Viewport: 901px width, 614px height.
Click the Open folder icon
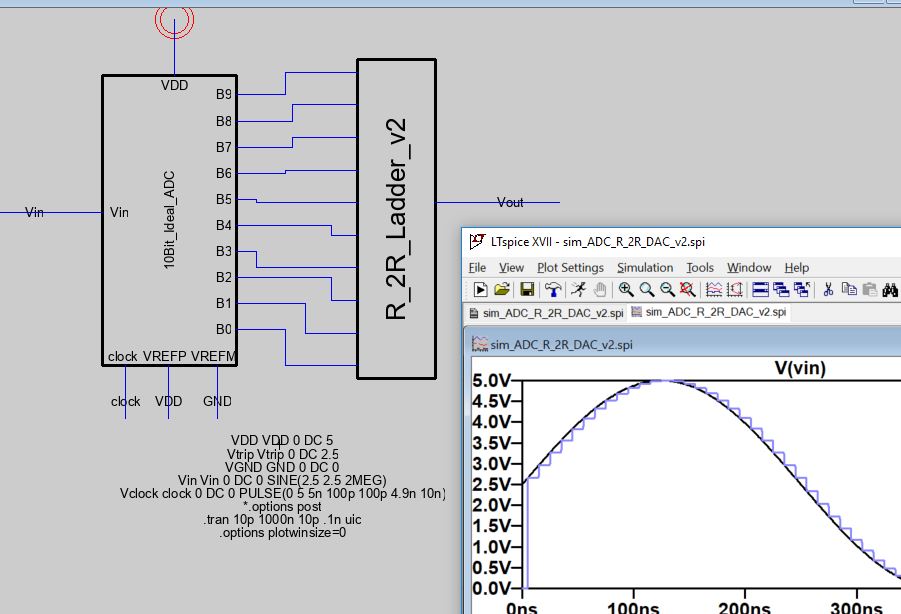point(502,290)
